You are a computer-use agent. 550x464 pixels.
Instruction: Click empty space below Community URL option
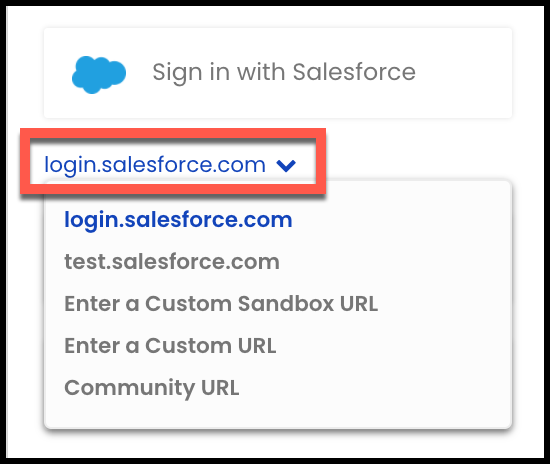click(277, 415)
